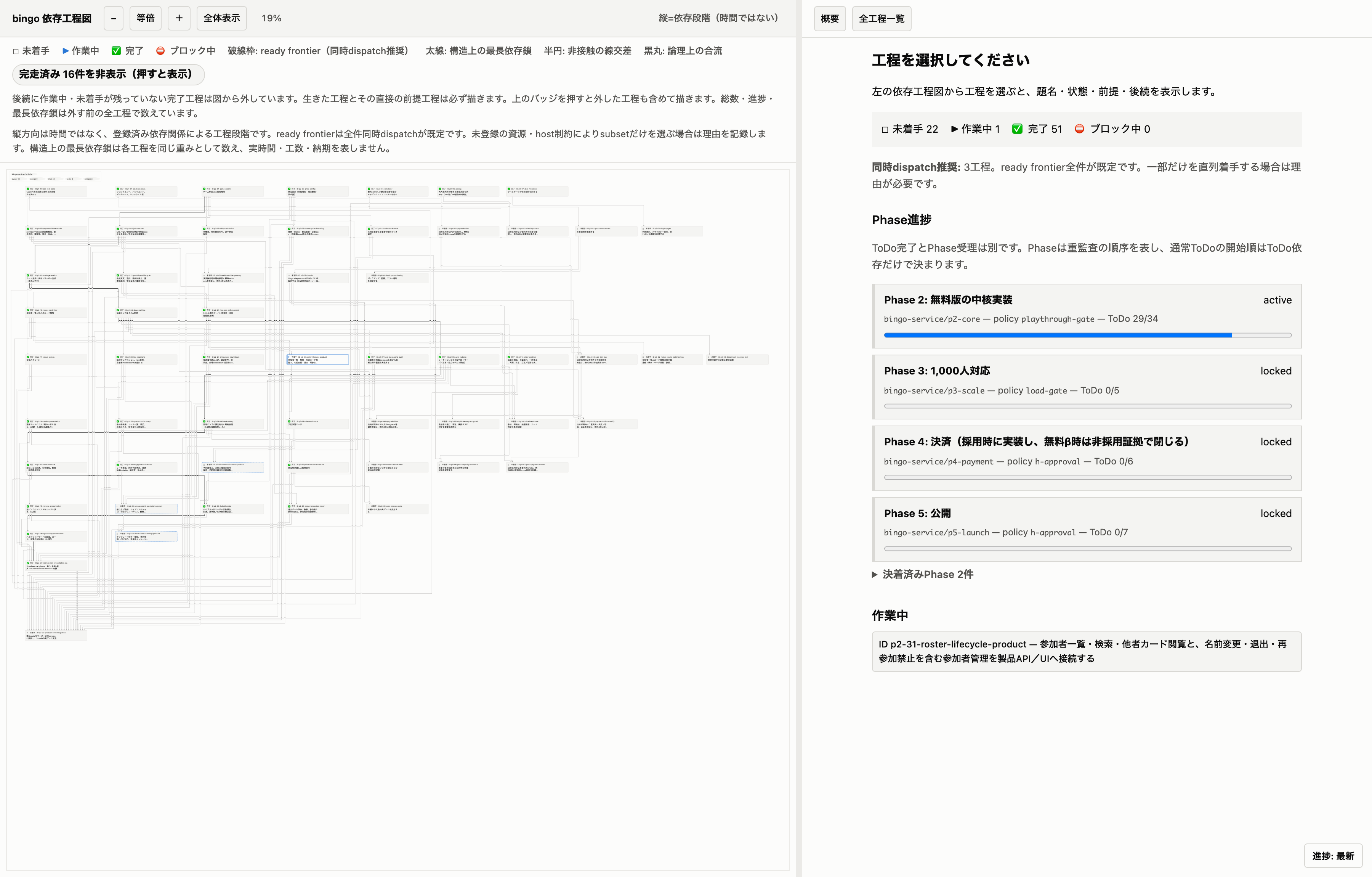Open the Phase 3: 1,000人対応 card
The width and height of the screenshot is (1372, 877).
tap(1087, 387)
